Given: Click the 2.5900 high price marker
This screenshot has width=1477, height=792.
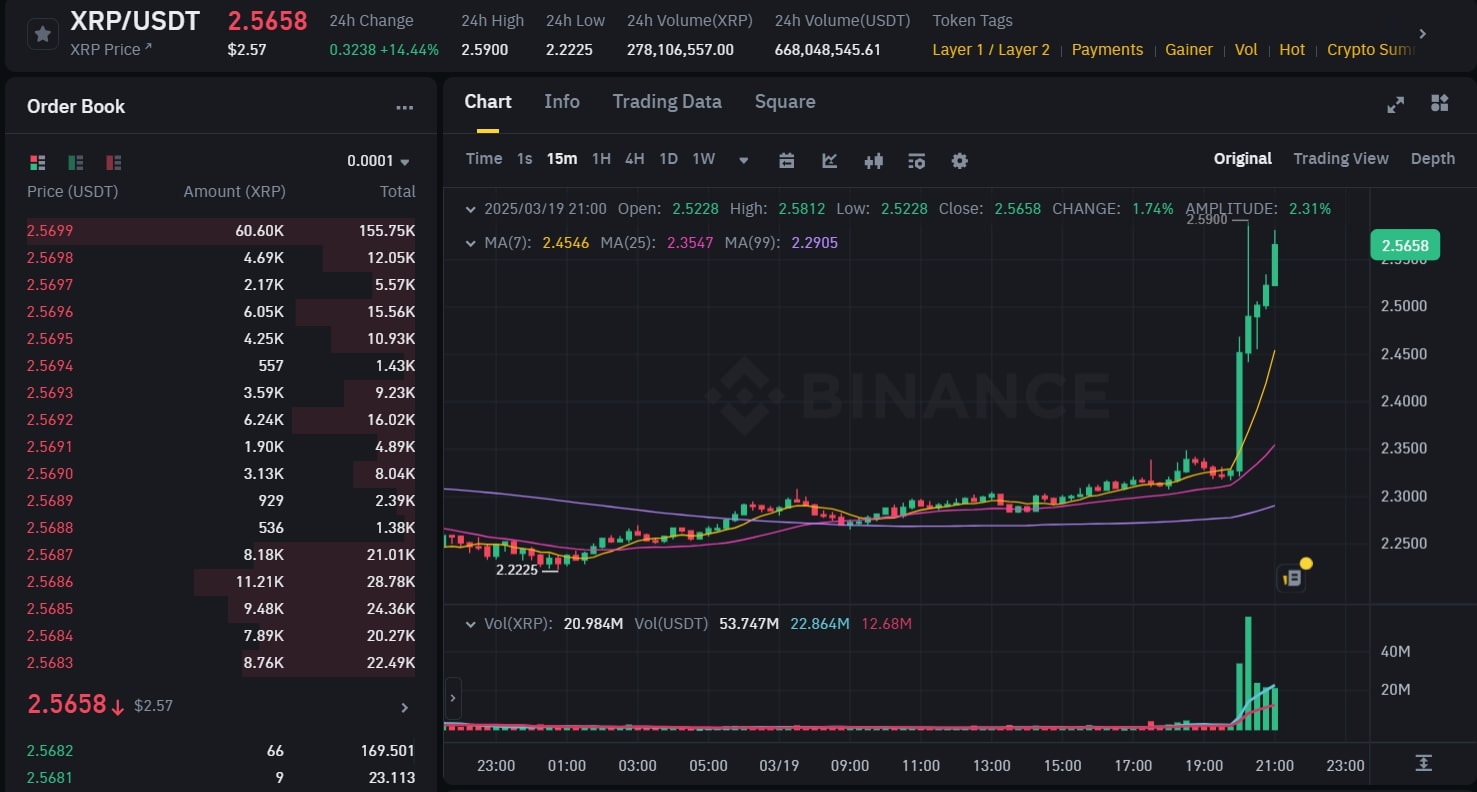Looking at the screenshot, I should pos(1206,219).
